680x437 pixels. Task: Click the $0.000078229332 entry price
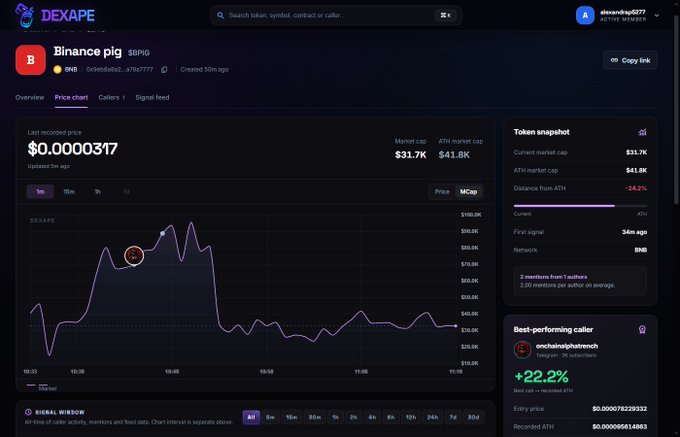(620, 409)
